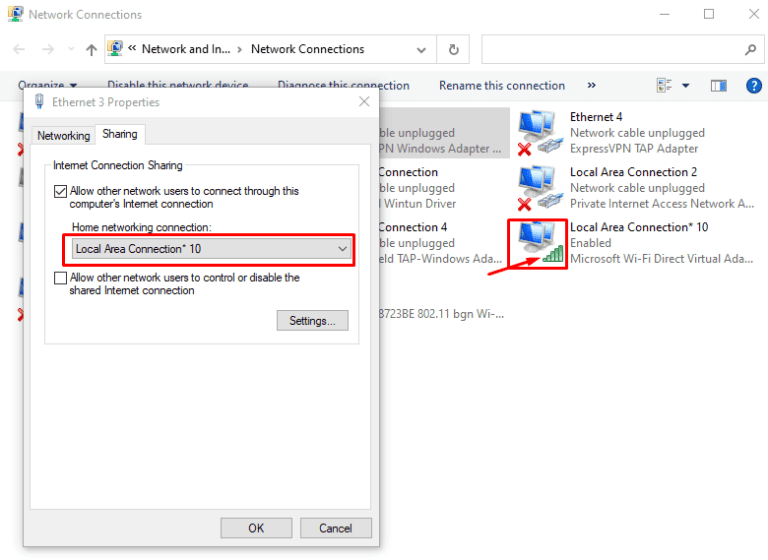Click the Forward navigation arrow

pos(48,49)
